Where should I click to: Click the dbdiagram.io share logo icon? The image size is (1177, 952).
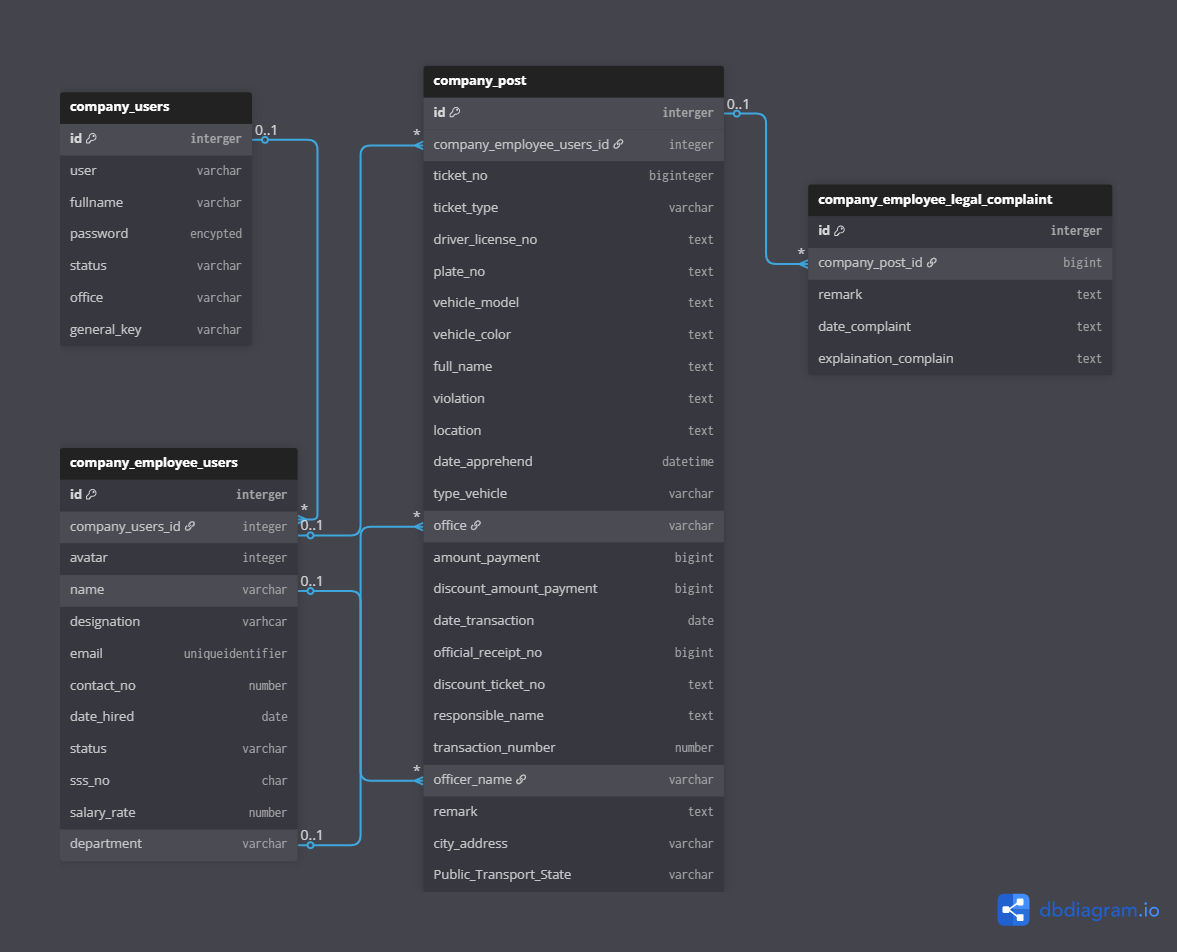click(1013, 909)
